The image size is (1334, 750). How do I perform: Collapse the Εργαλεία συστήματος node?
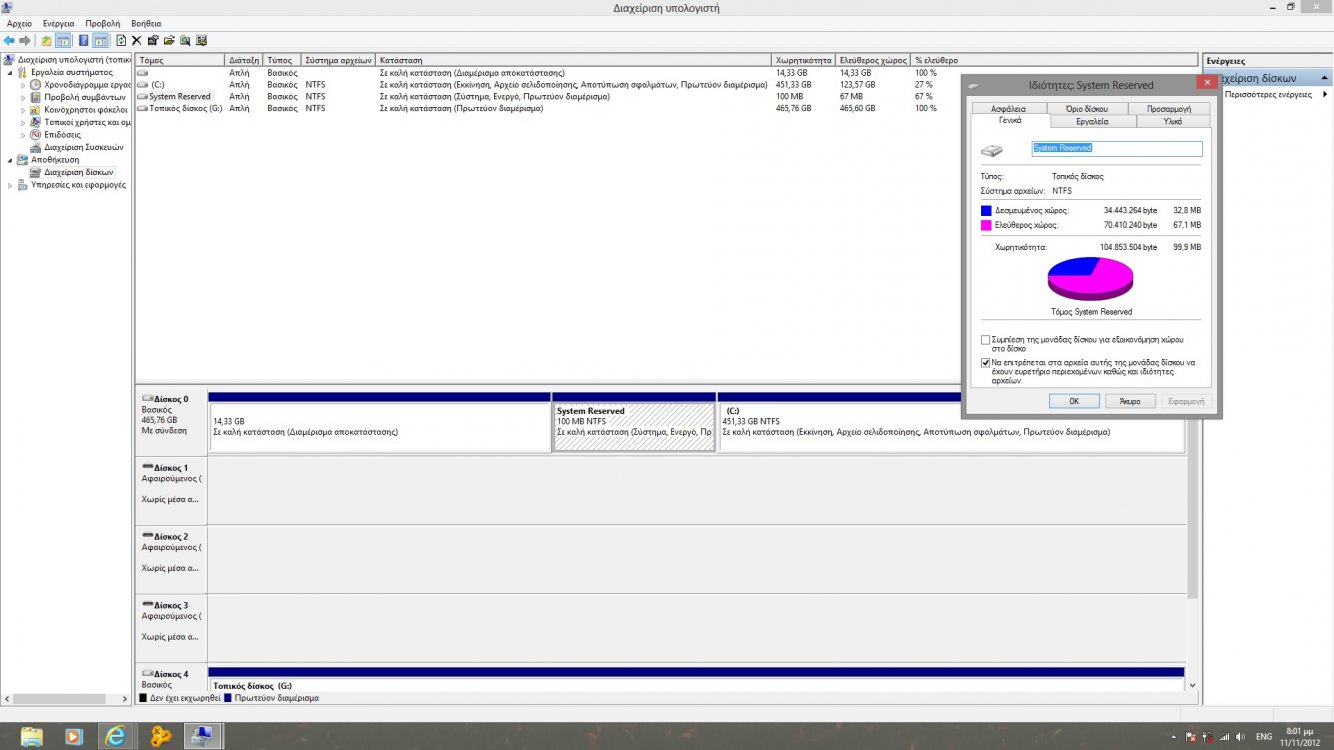[x=11, y=72]
